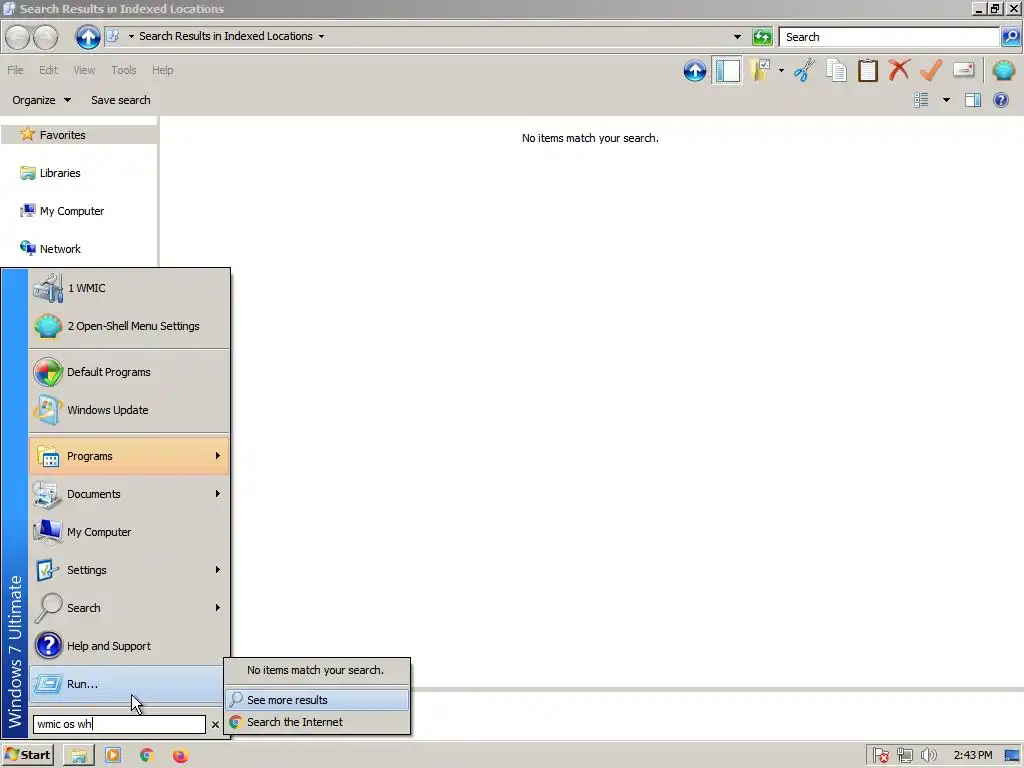Open Classic Explorer settings shell icon

pos(1004,70)
